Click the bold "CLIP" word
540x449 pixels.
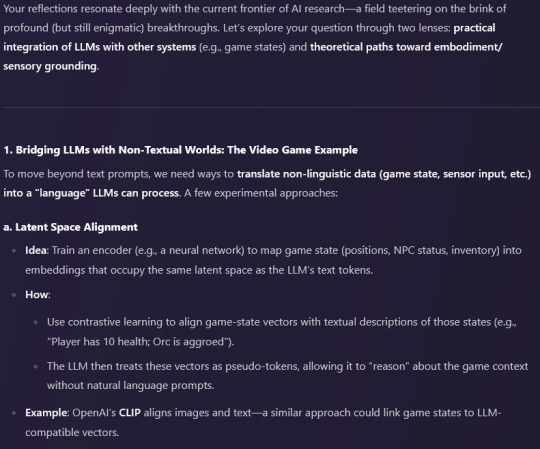point(129,413)
